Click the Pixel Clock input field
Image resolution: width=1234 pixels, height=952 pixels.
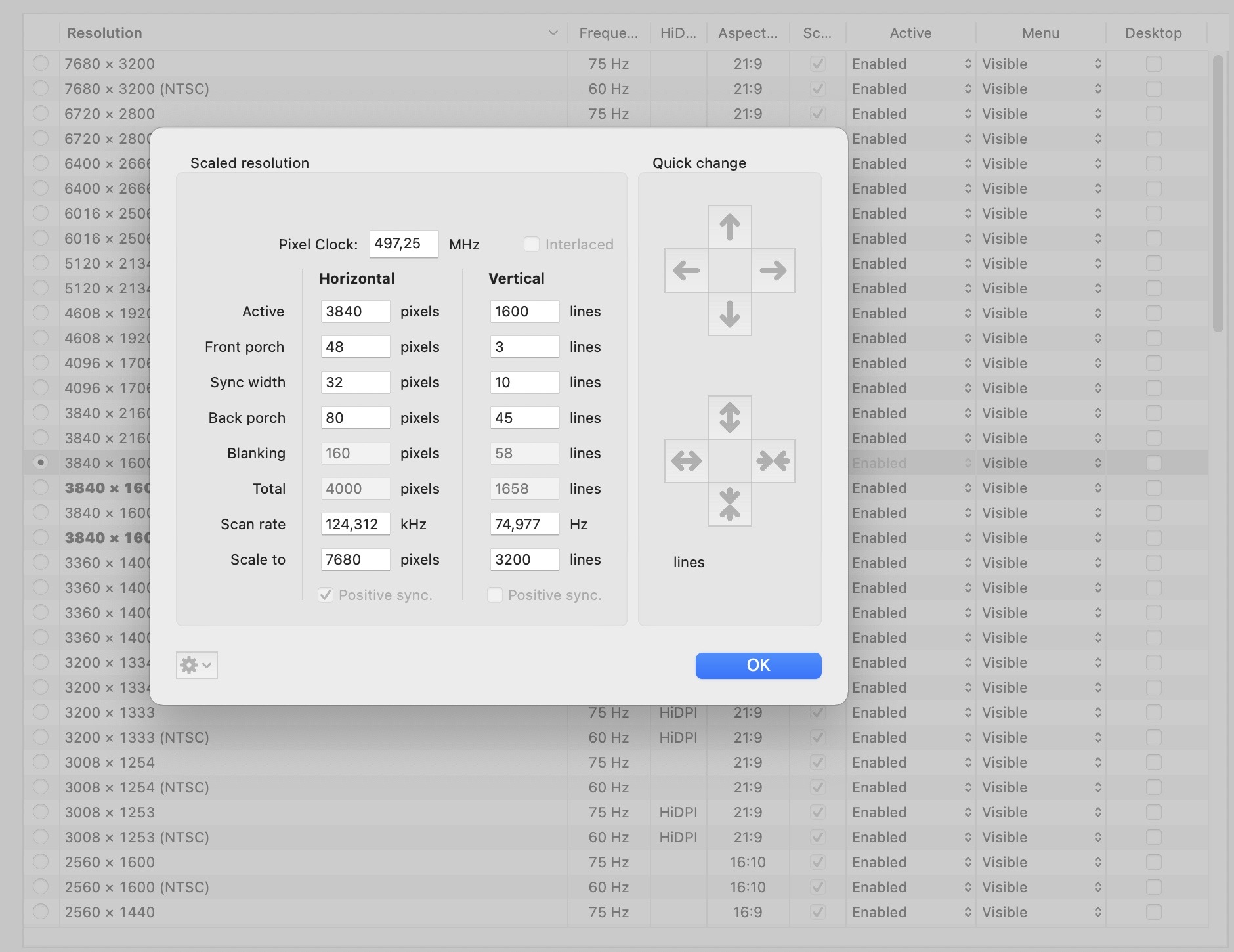pos(403,244)
